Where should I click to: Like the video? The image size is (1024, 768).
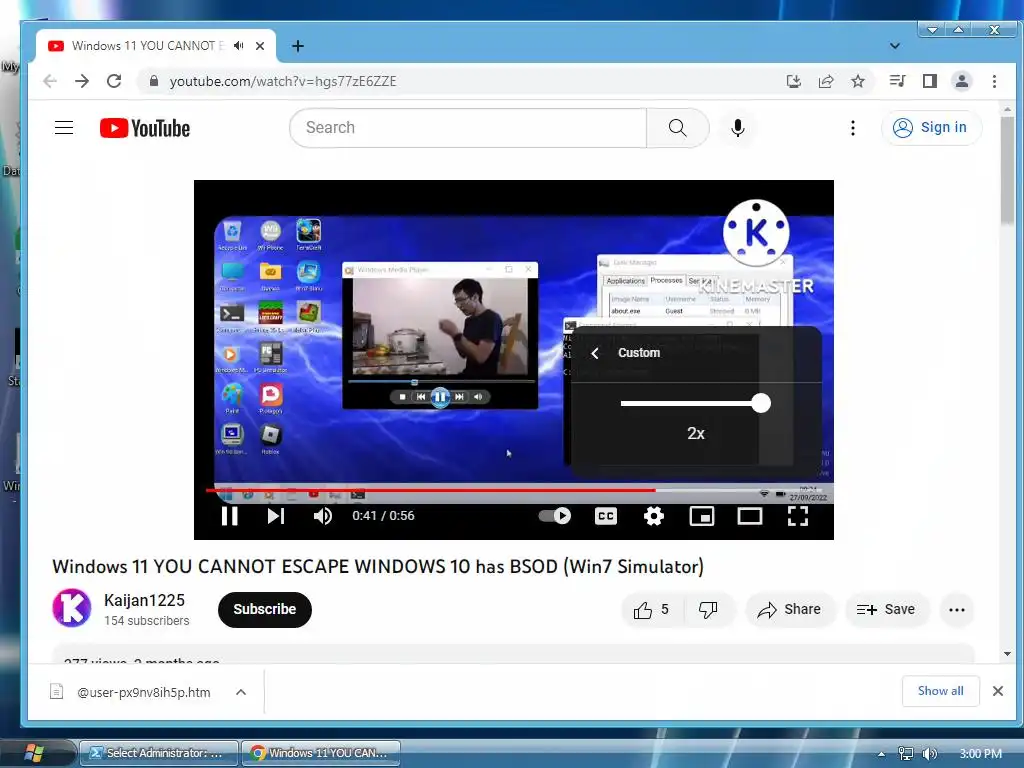652,609
